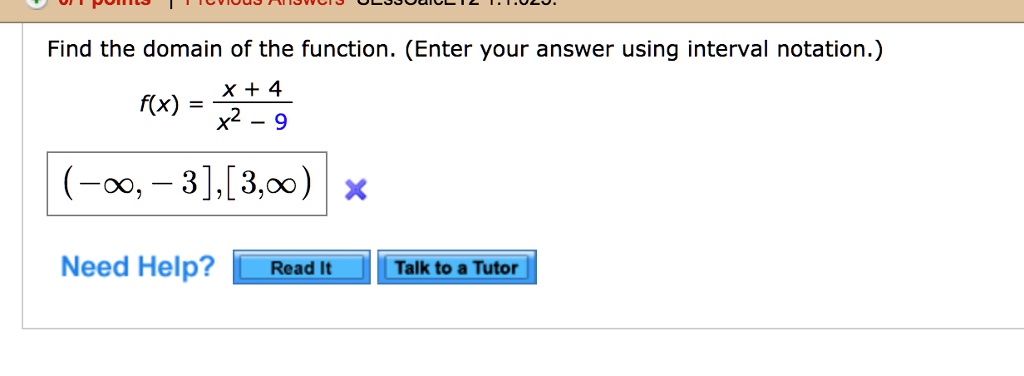
Task: Click the comma between the two intervals
Action: coord(219,191)
